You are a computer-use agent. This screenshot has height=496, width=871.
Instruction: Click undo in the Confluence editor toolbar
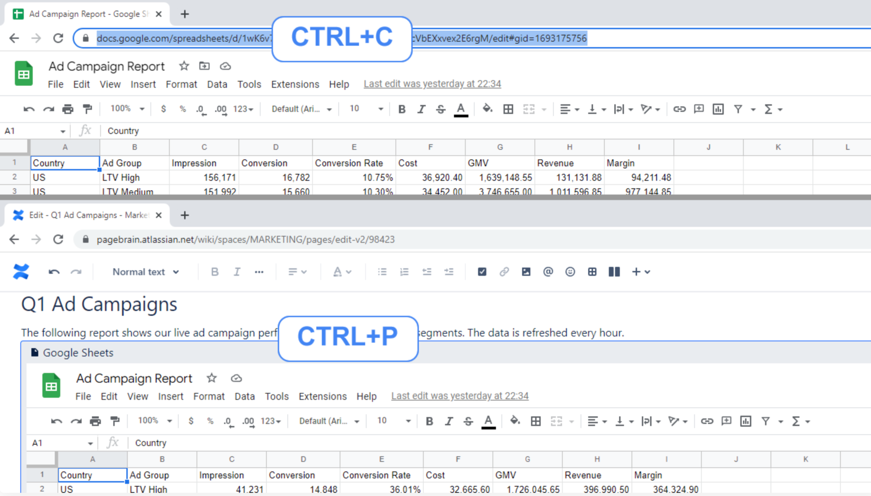pyautogui.click(x=54, y=272)
